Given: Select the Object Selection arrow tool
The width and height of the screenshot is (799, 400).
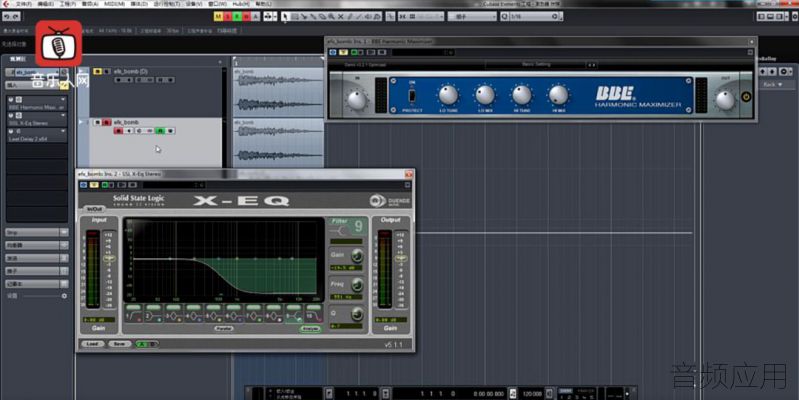Looking at the screenshot, I should [x=285, y=16].
